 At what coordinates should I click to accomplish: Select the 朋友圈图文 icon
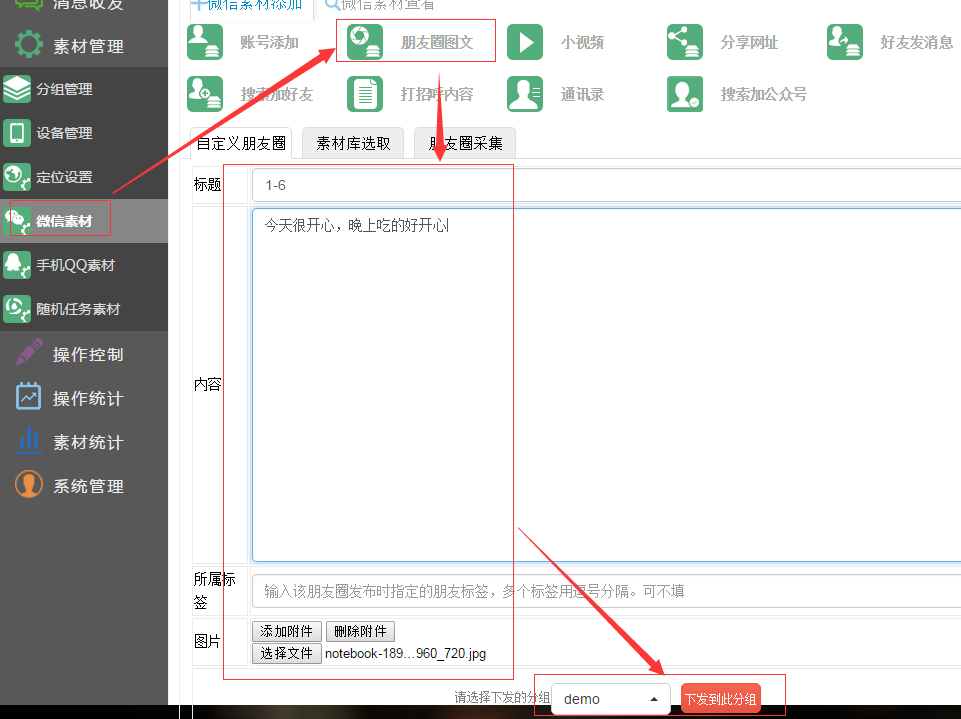pos(365,42)
